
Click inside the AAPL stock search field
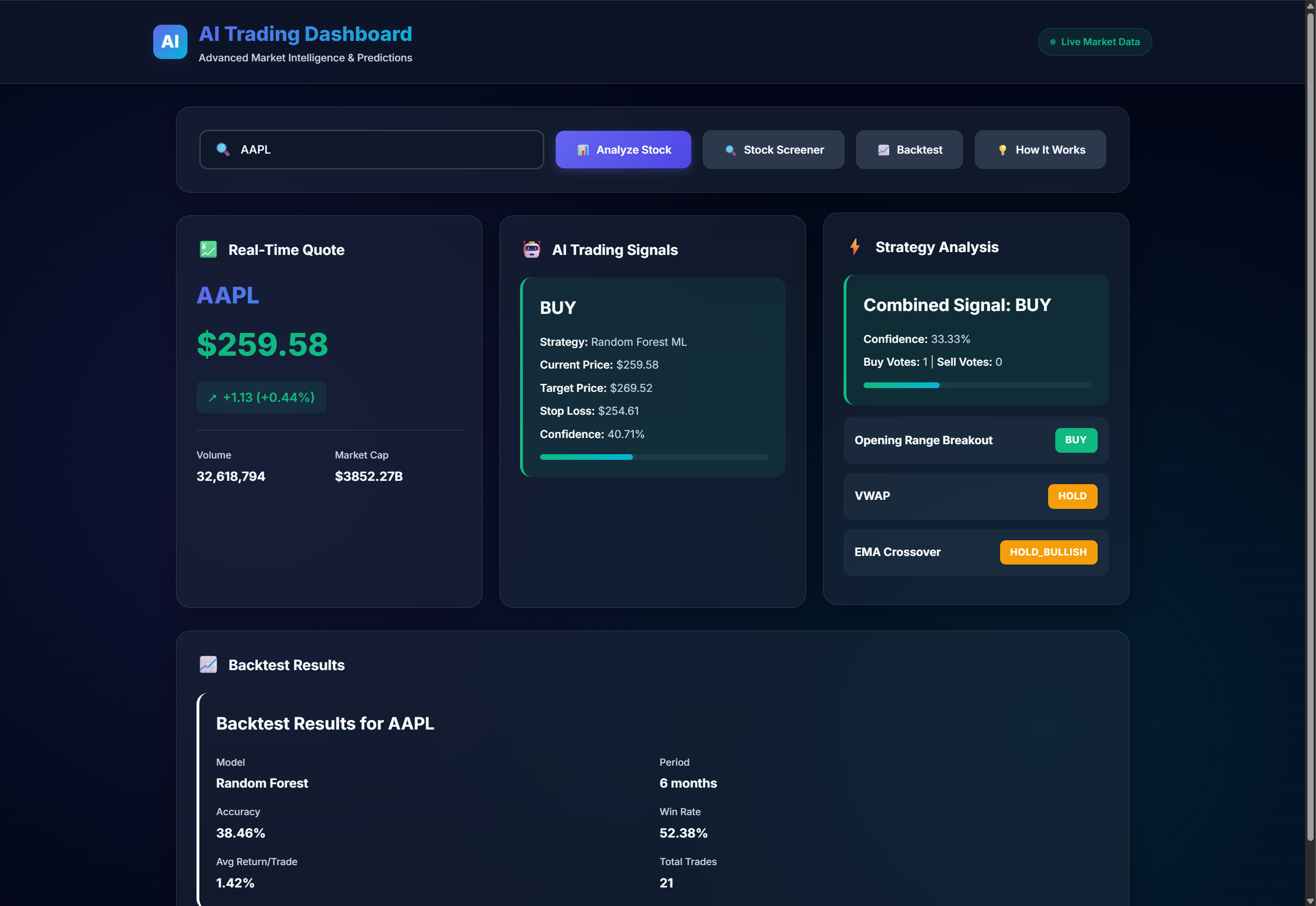pos(371,149)
